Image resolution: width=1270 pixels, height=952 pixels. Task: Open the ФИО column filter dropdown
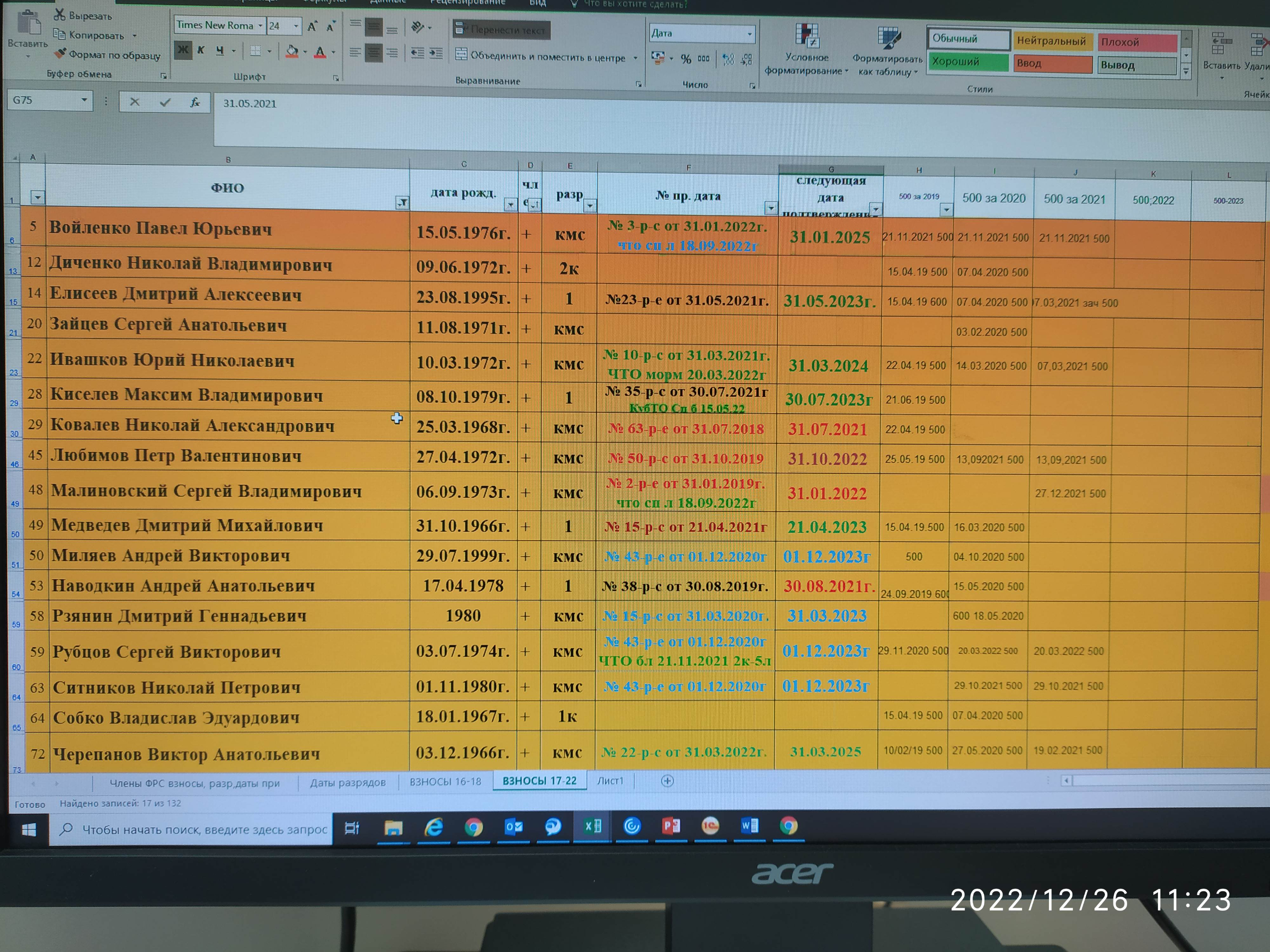[402, 203]
